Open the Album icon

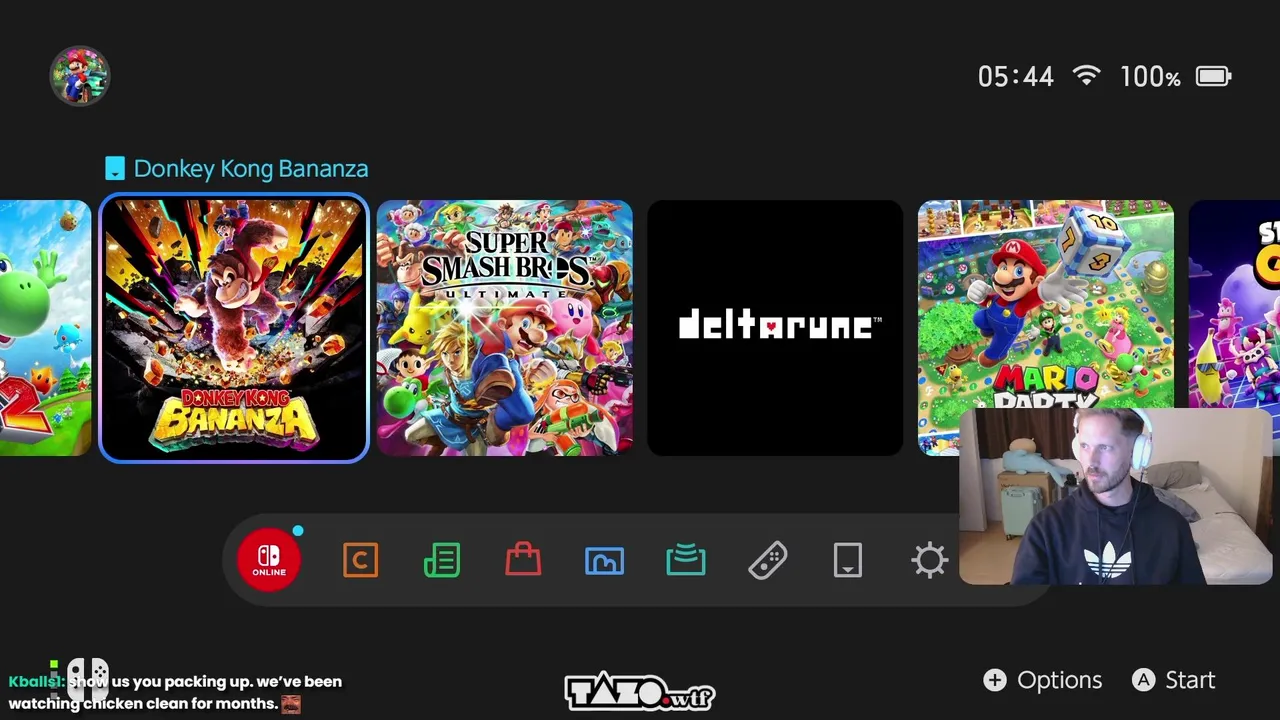click(604, 561)
